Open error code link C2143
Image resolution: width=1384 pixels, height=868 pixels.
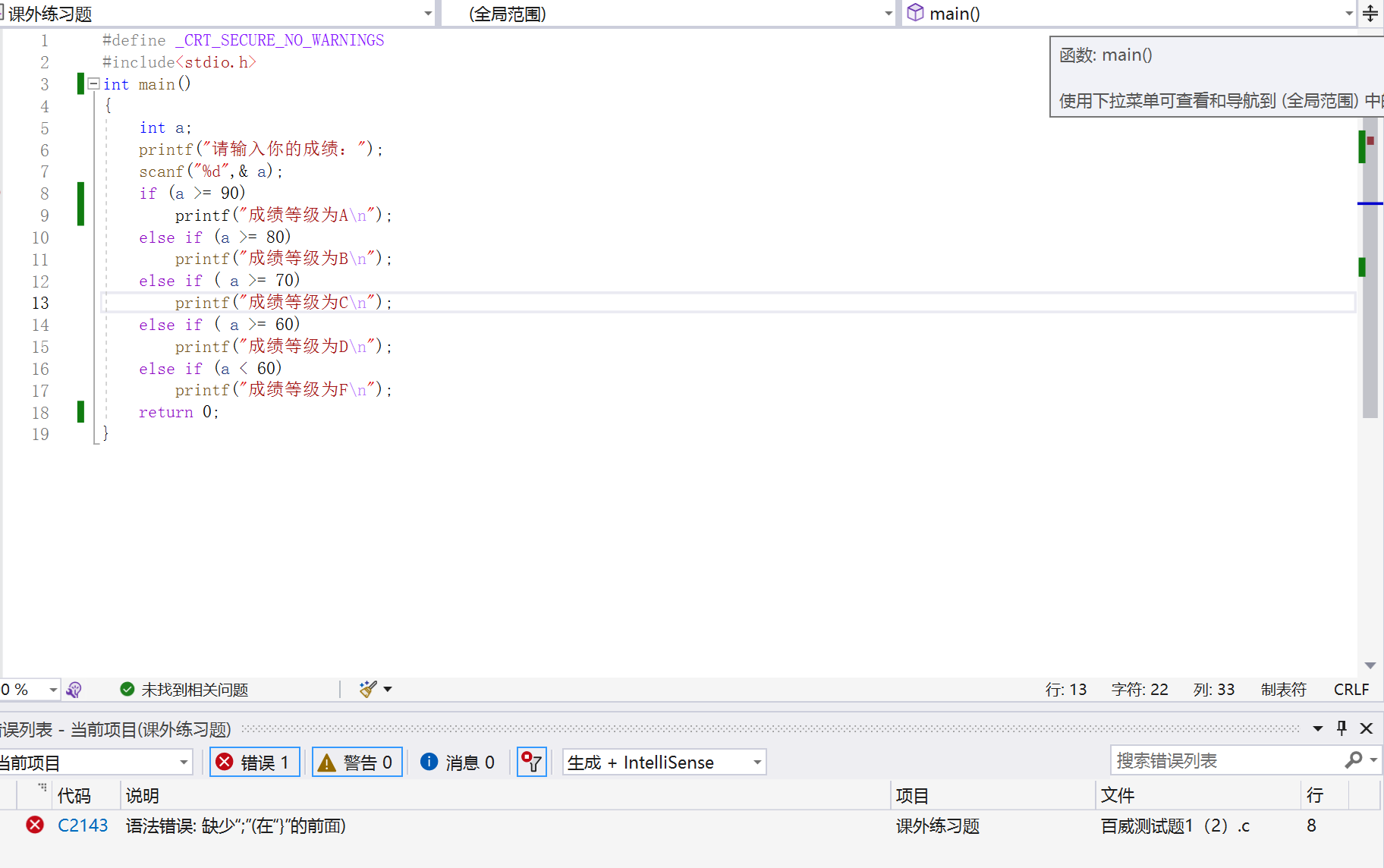tap(83, 825)
